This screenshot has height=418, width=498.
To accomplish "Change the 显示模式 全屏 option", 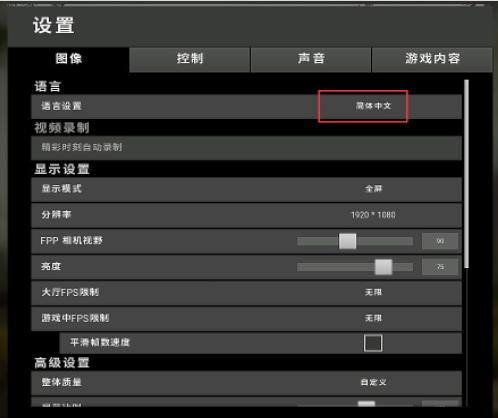I will tap(373, 189).
